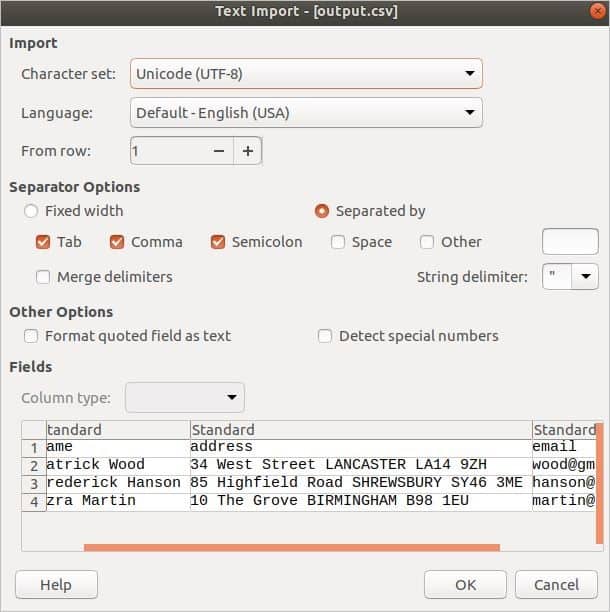610x612 pixels.
Task: Select the Separated by radio option
Action: (x=322, y=211)
